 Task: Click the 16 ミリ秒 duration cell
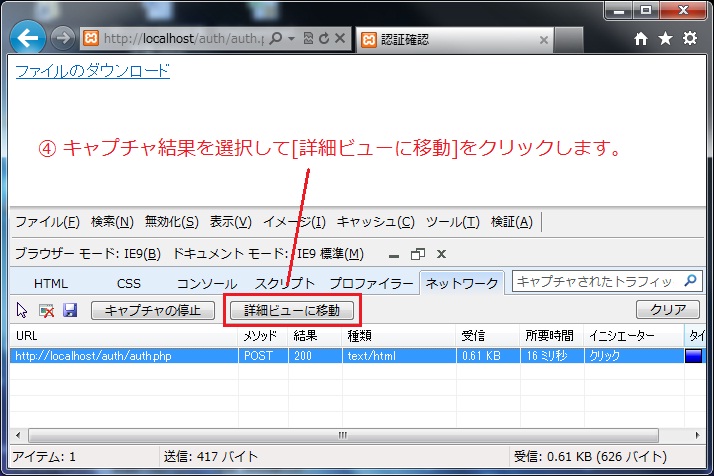click(x=552, y=356)
